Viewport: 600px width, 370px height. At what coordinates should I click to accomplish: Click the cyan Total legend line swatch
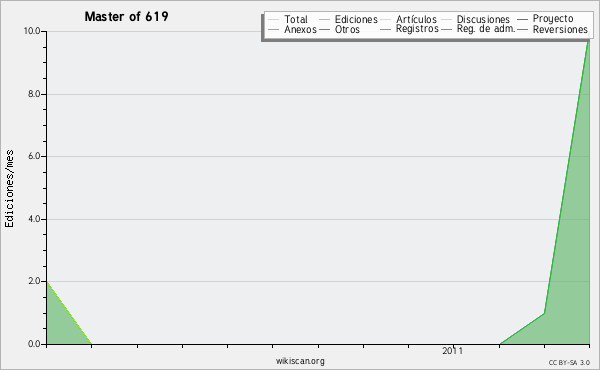pos(274,20)
